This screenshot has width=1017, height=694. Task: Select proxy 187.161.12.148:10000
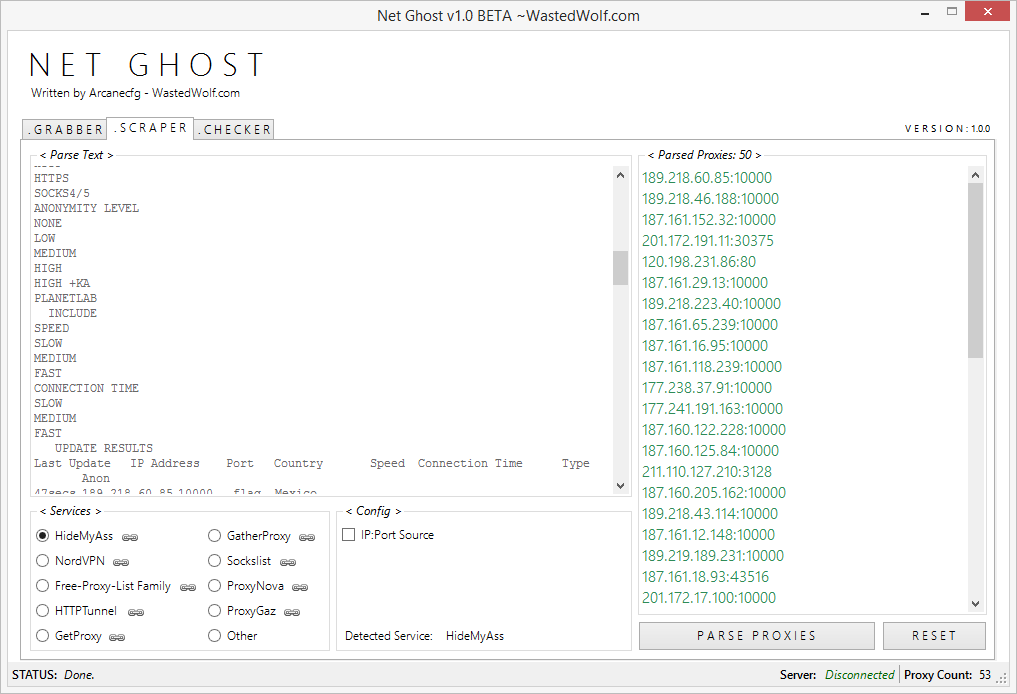(x=708, y=534)
